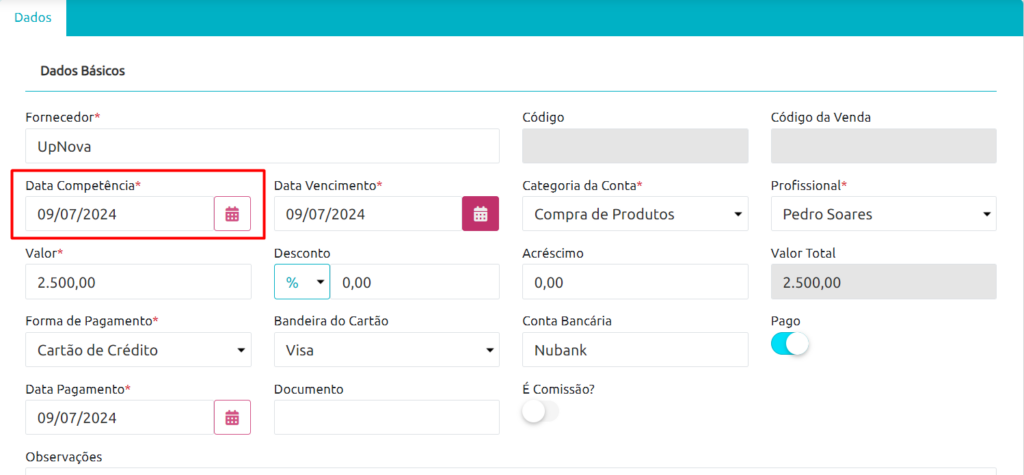The height and width of the screenshot is (475, 1024).
Task: Change the Desconto type percent selector
Action: point(302,282)
